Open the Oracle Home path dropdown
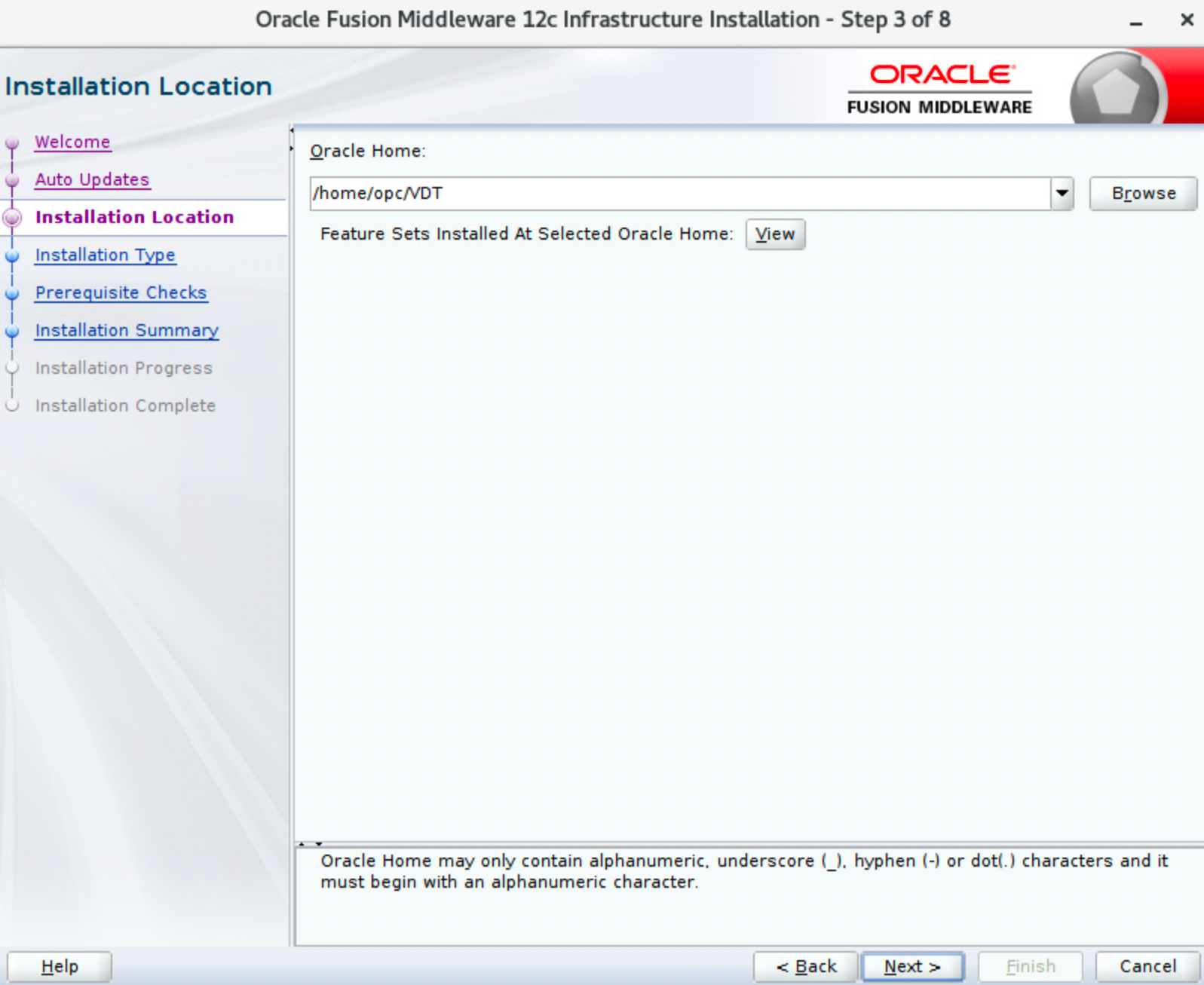This screenshot has height=985, width=1204. point(1062,194)
